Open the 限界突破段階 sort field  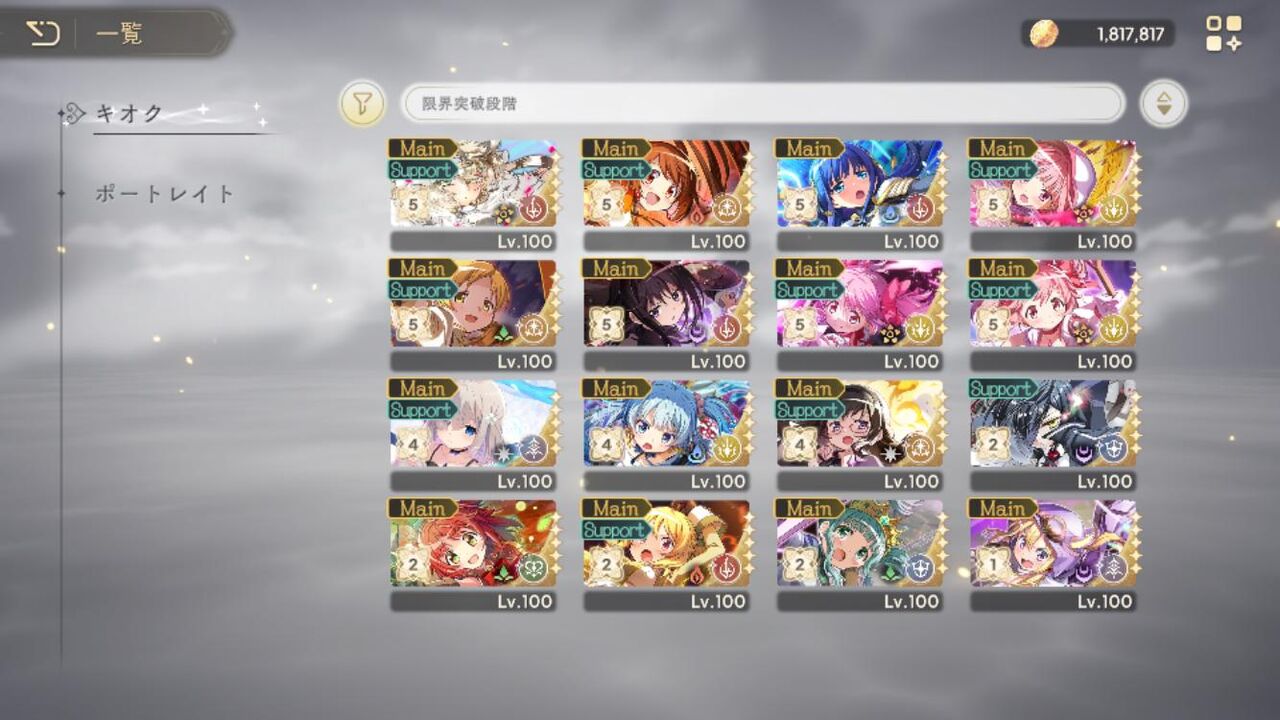click(x=763, y=103)
